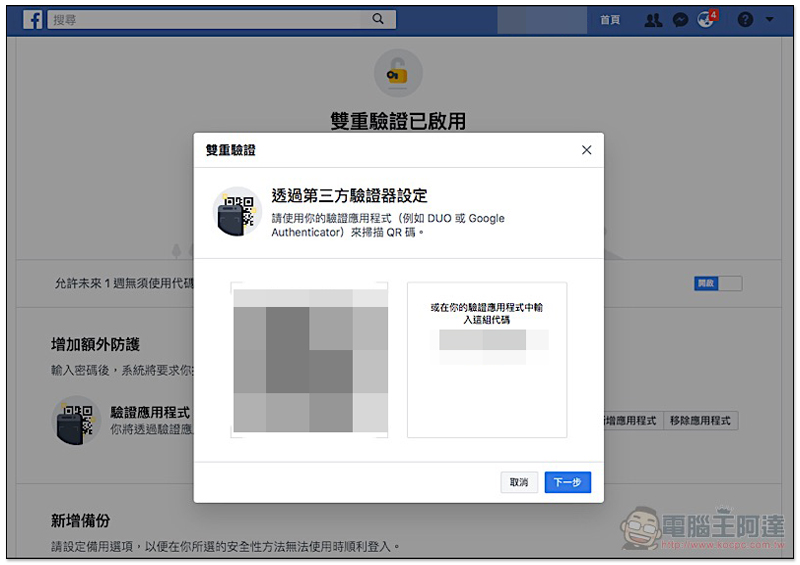Click the blurred QR code image
Image resolution: width=800 pixels, height=565 pixels.
309,360
